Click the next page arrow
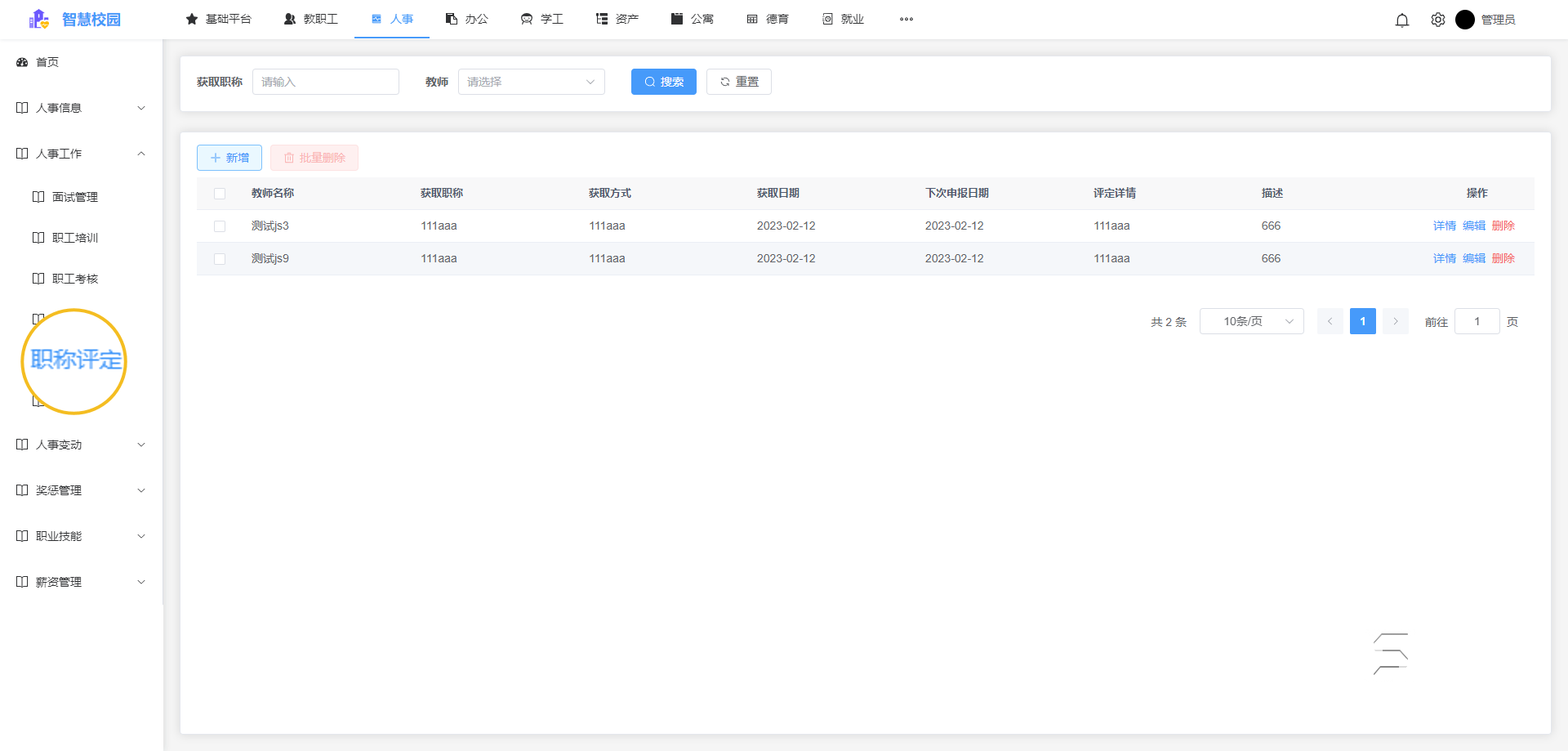Screen dimensions: 1568x751 (x=1396, y=321)
